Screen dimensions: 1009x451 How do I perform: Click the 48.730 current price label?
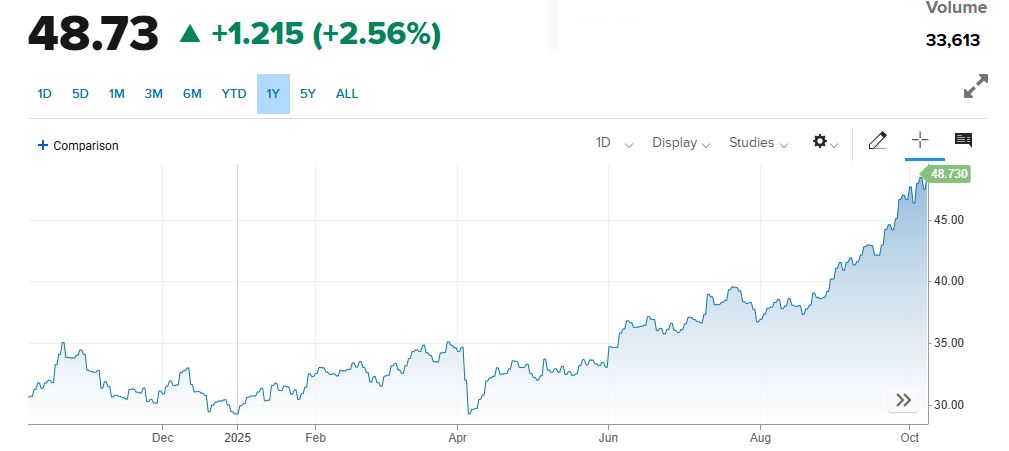(x=948, y=174)
